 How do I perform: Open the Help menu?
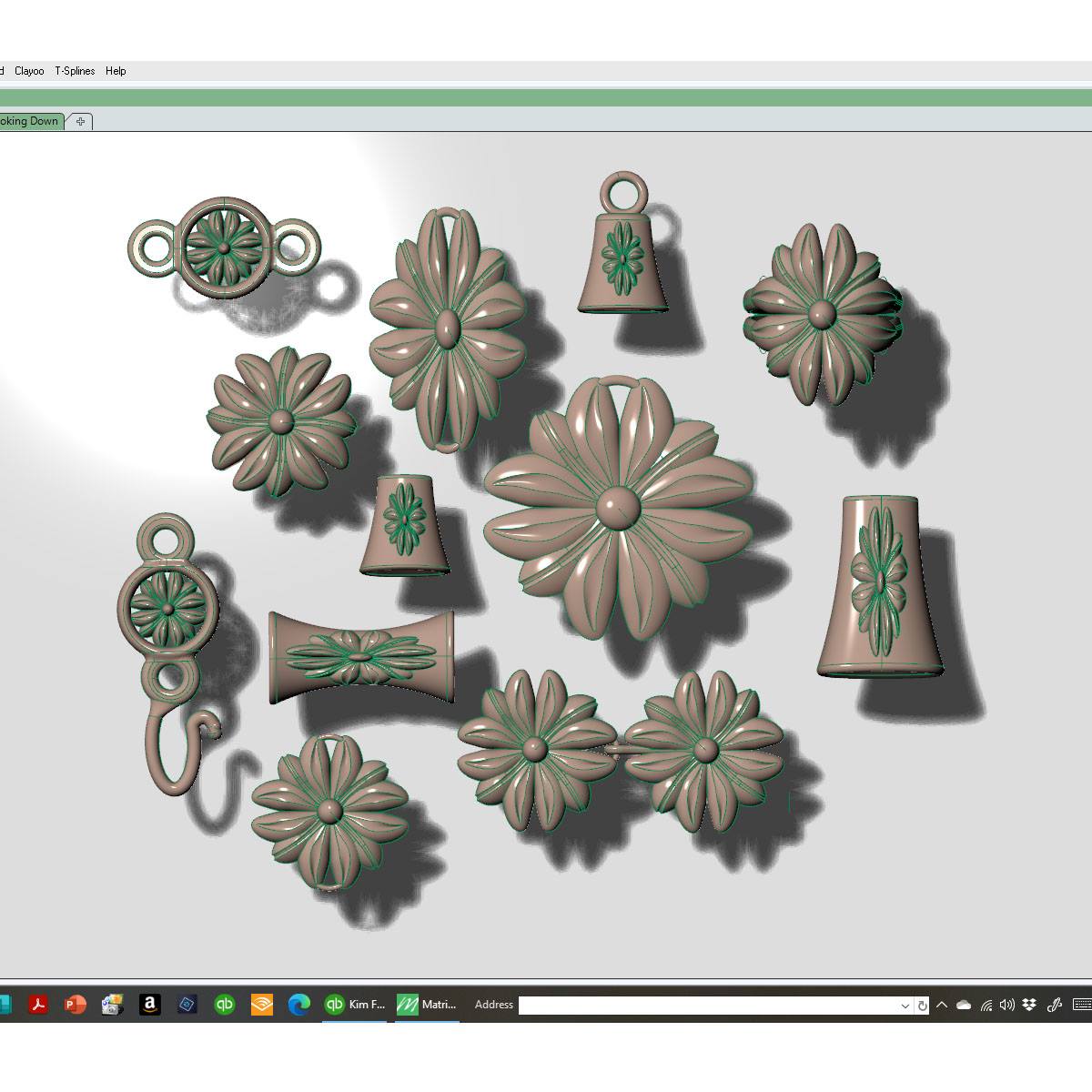pos(116,71)
